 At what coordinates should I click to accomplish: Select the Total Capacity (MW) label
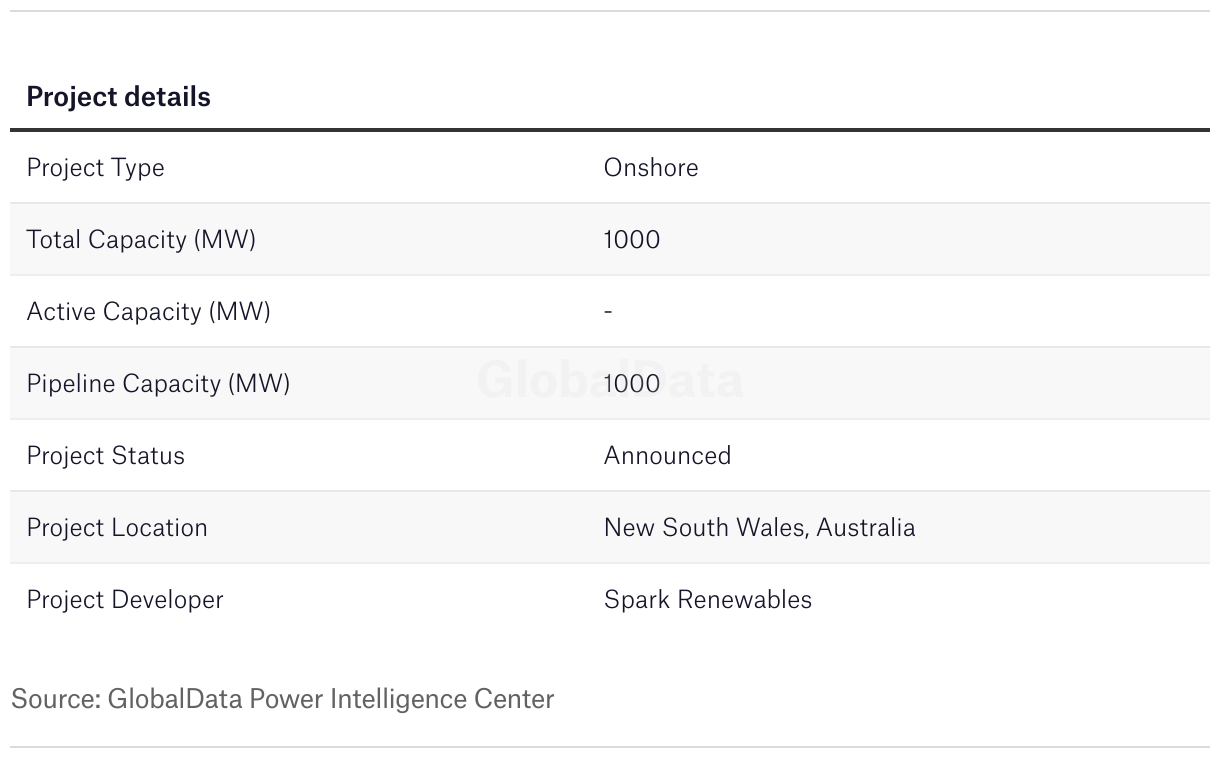coord(141,239)
